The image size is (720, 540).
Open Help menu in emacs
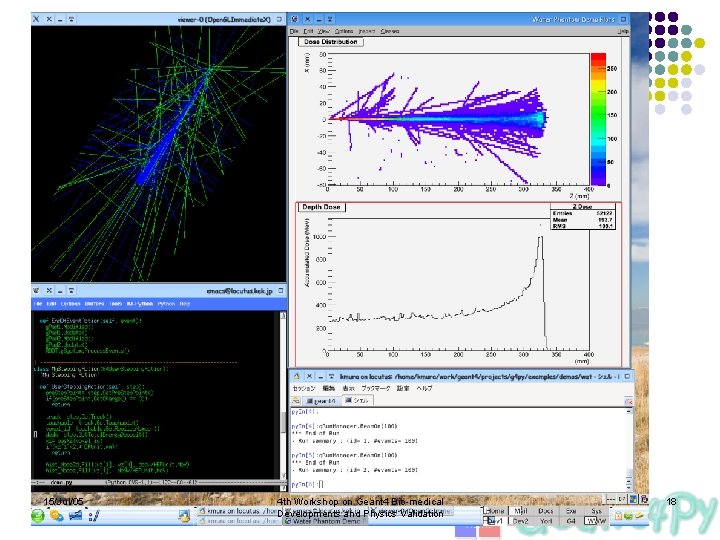click(185, 304)
